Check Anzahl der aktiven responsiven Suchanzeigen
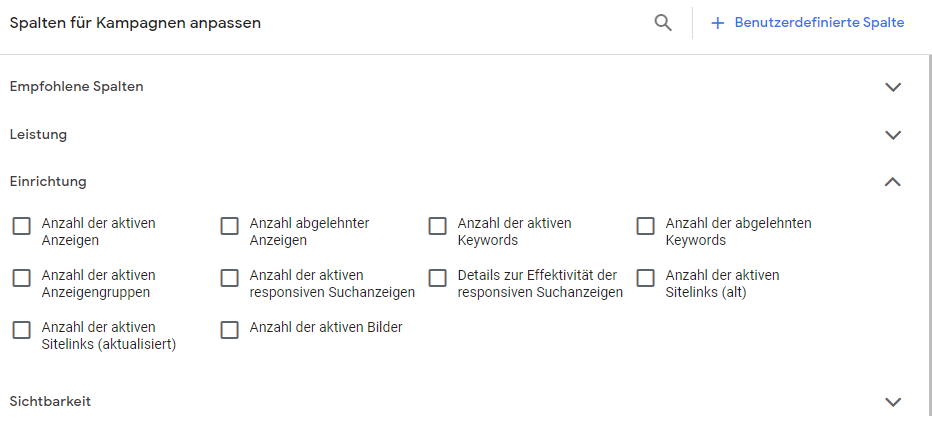 pos(229,278)
